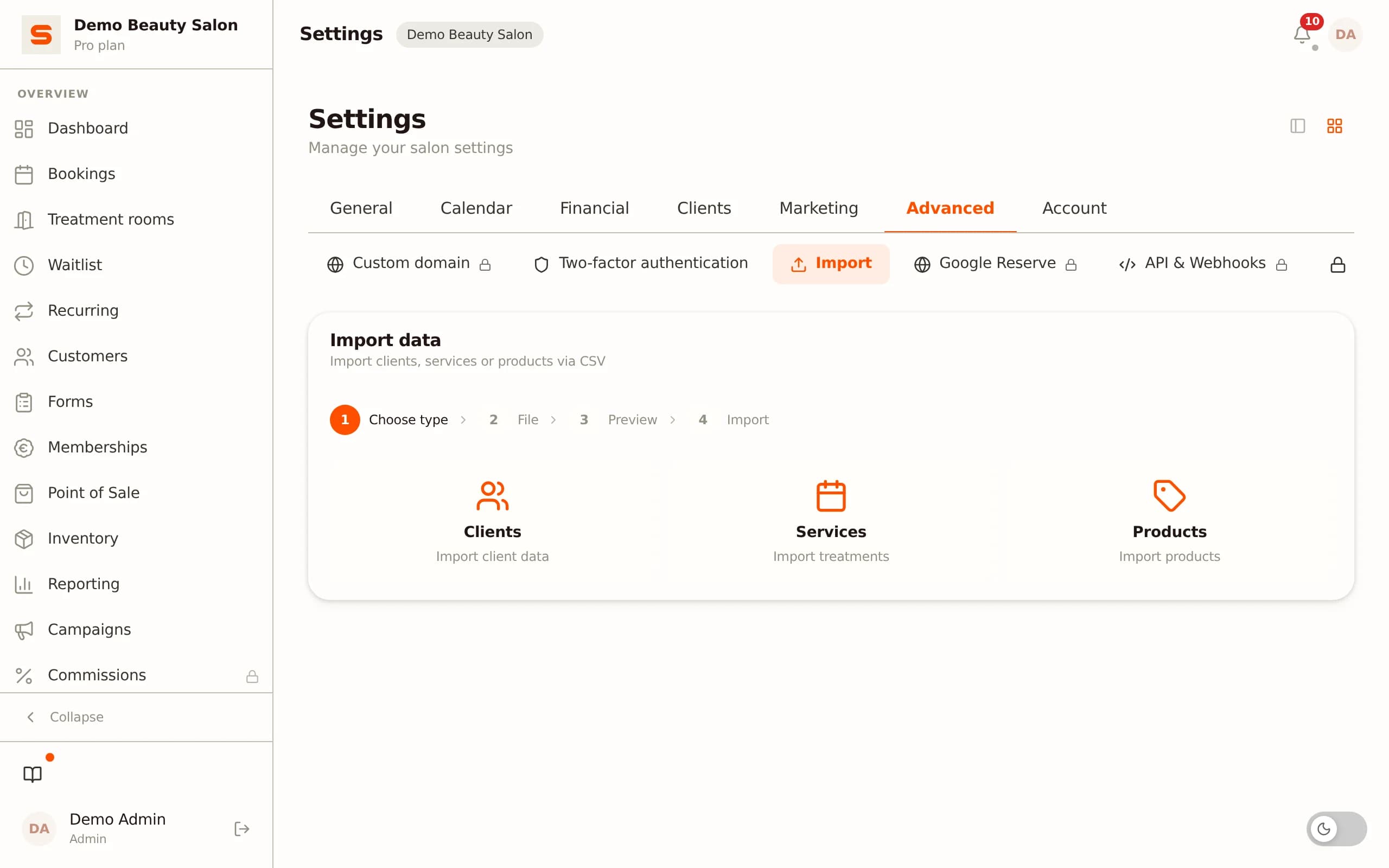The image size is (1389, 868).
Task: Open Customers list
Action: point(136,356)
